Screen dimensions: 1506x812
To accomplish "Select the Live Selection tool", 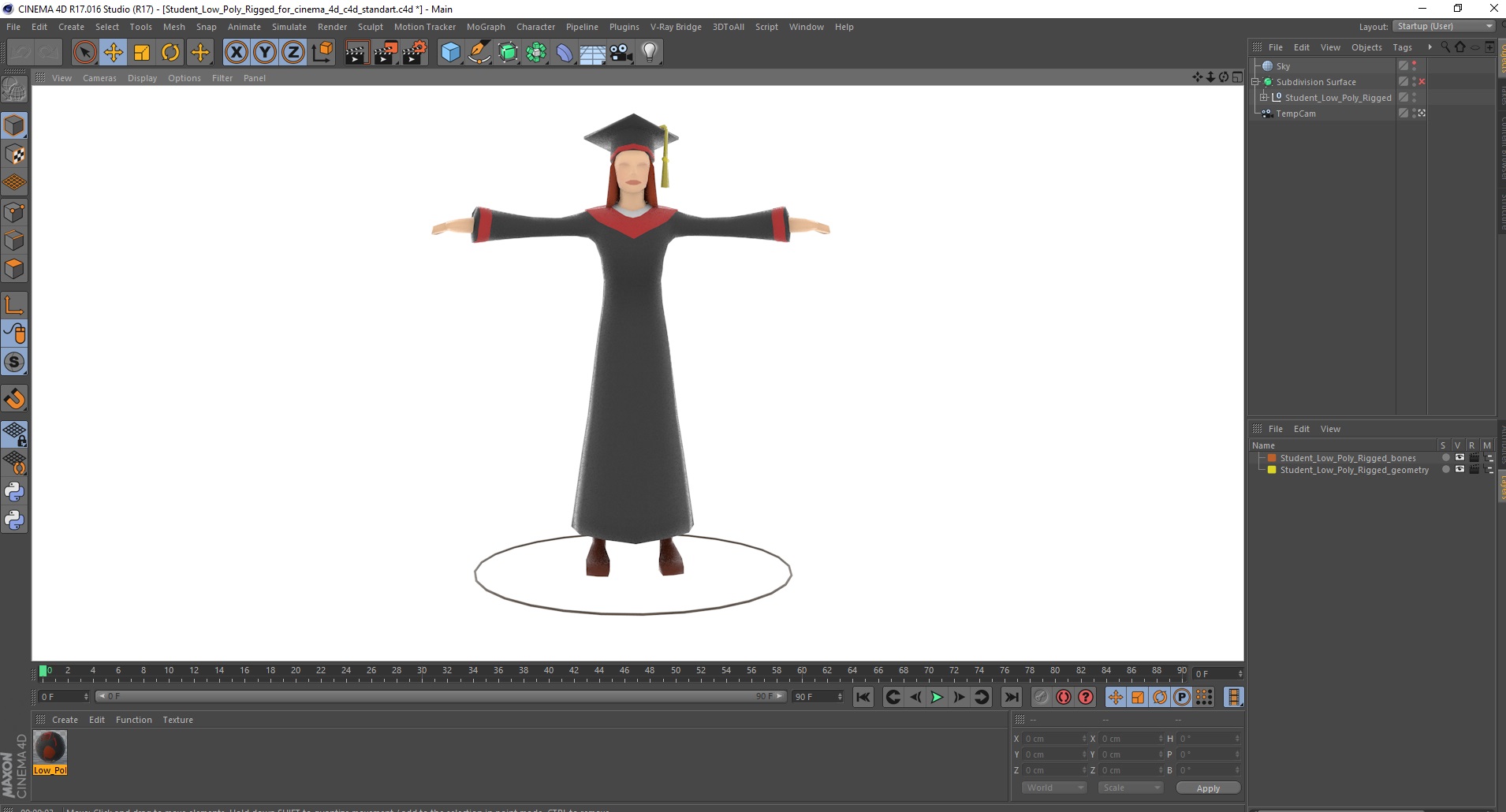I will point(84,53).
